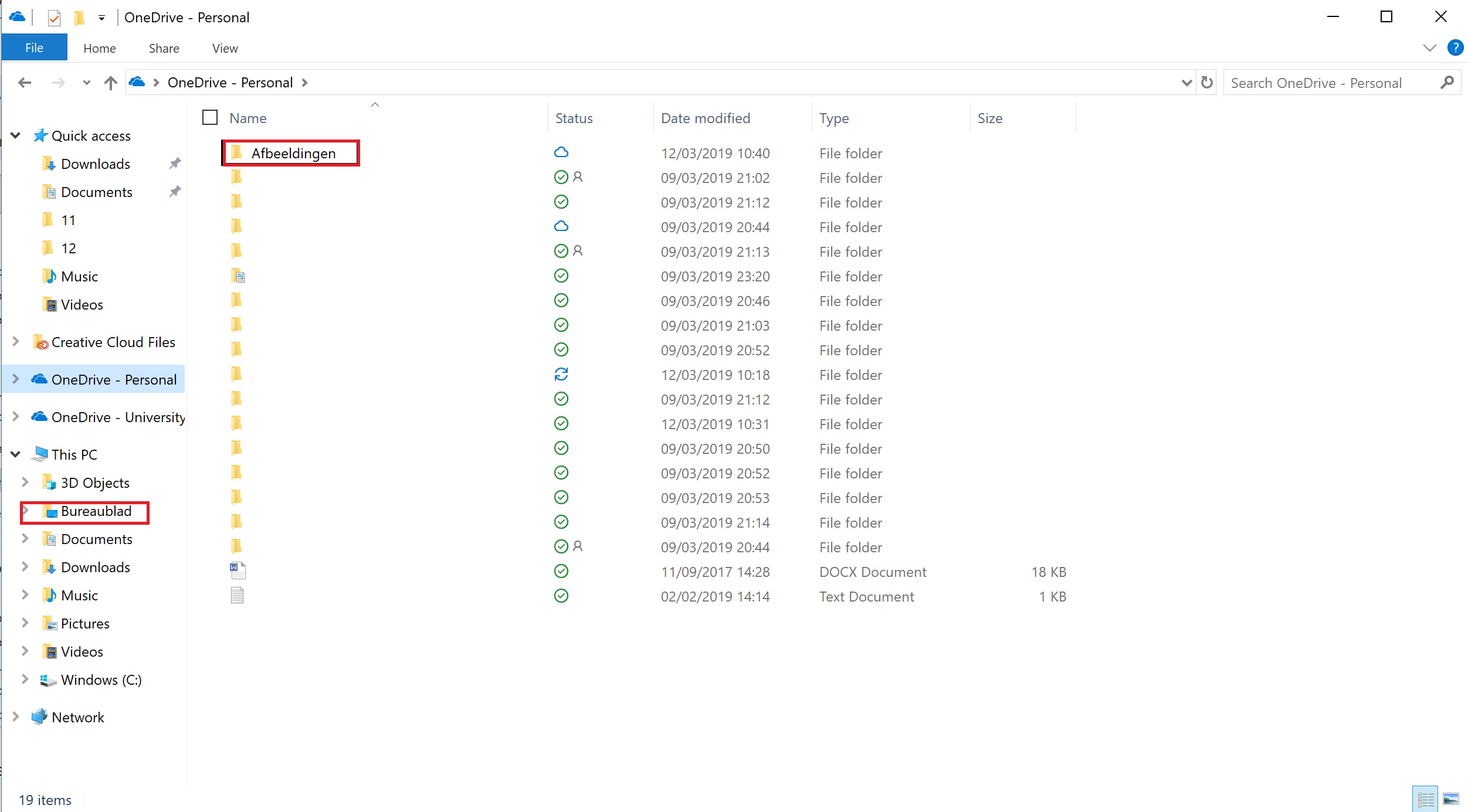
Task: Open the recent locations dropdown arrow
Action: (x=87, y=83)
